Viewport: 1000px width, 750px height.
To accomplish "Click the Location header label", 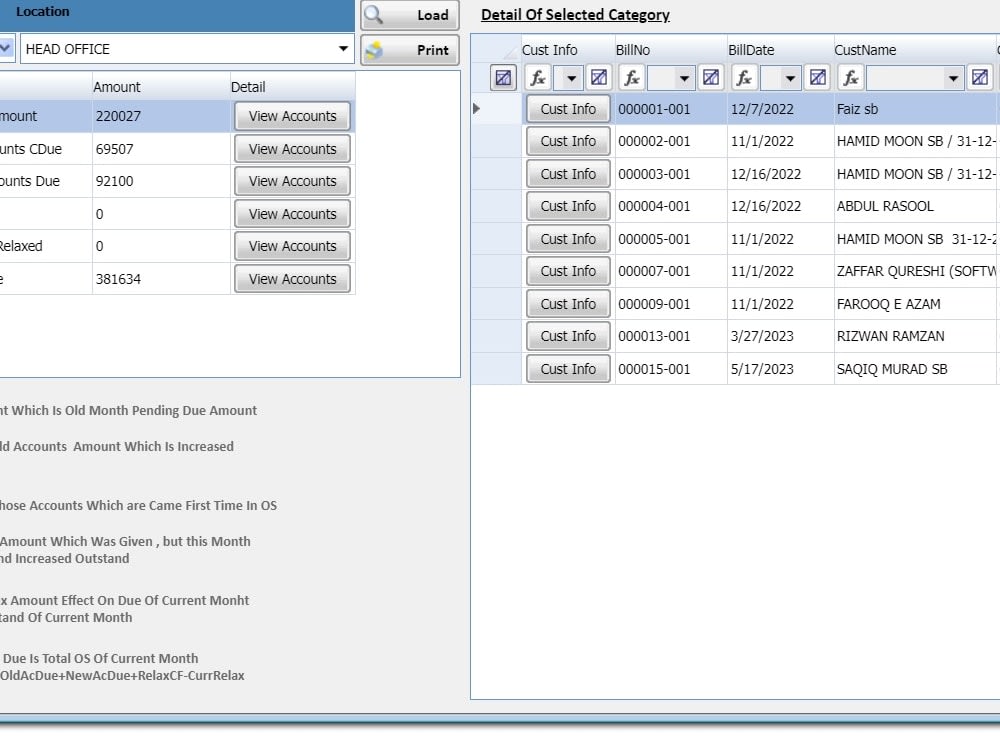I will point(42,11).
